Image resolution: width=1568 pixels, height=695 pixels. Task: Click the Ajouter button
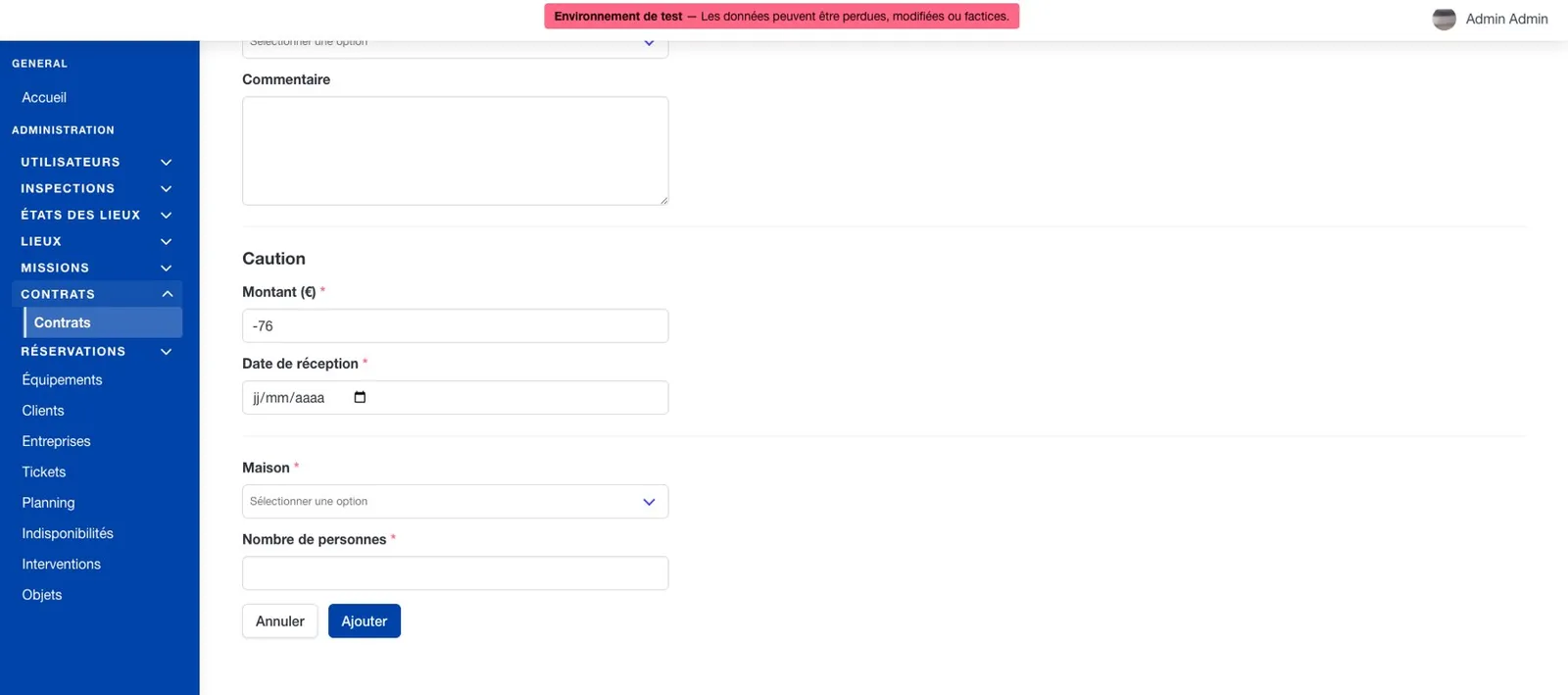point(365,621)
